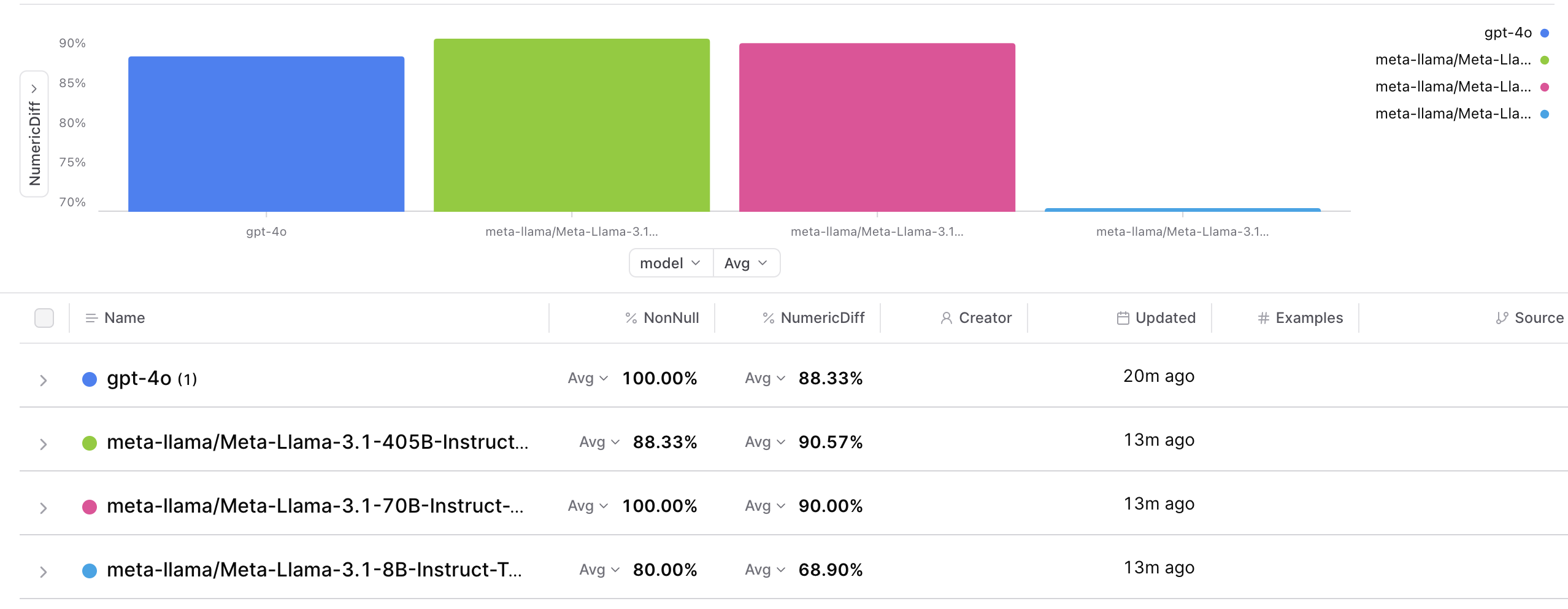Expand the gpt-4o experiment group row

click(43, 380)
